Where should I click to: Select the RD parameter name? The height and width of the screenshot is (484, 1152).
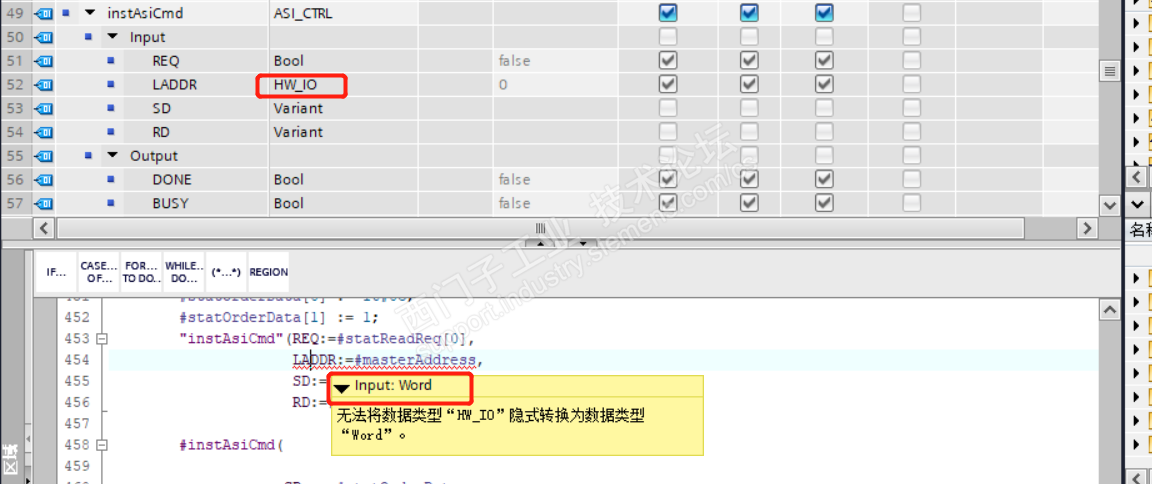pyautogui.click(x=162, y=132)
